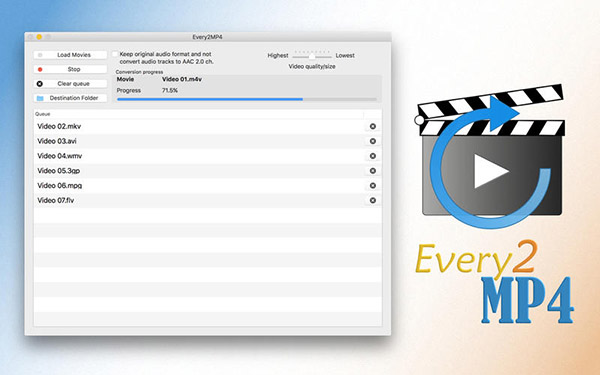
Task: Remove Video 05.3gp from queue
Action: (x=372, y=171)
